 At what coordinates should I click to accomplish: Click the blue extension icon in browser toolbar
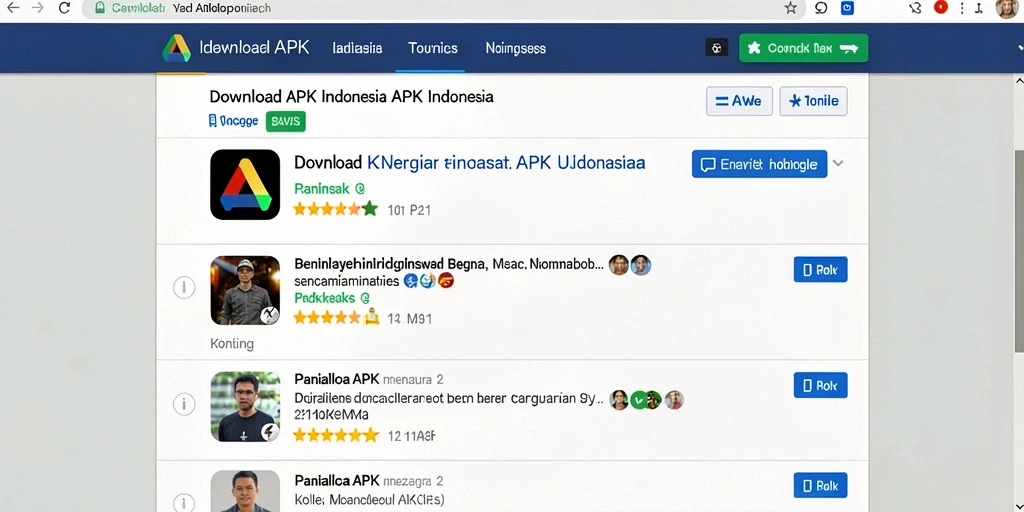click(847, 8)
